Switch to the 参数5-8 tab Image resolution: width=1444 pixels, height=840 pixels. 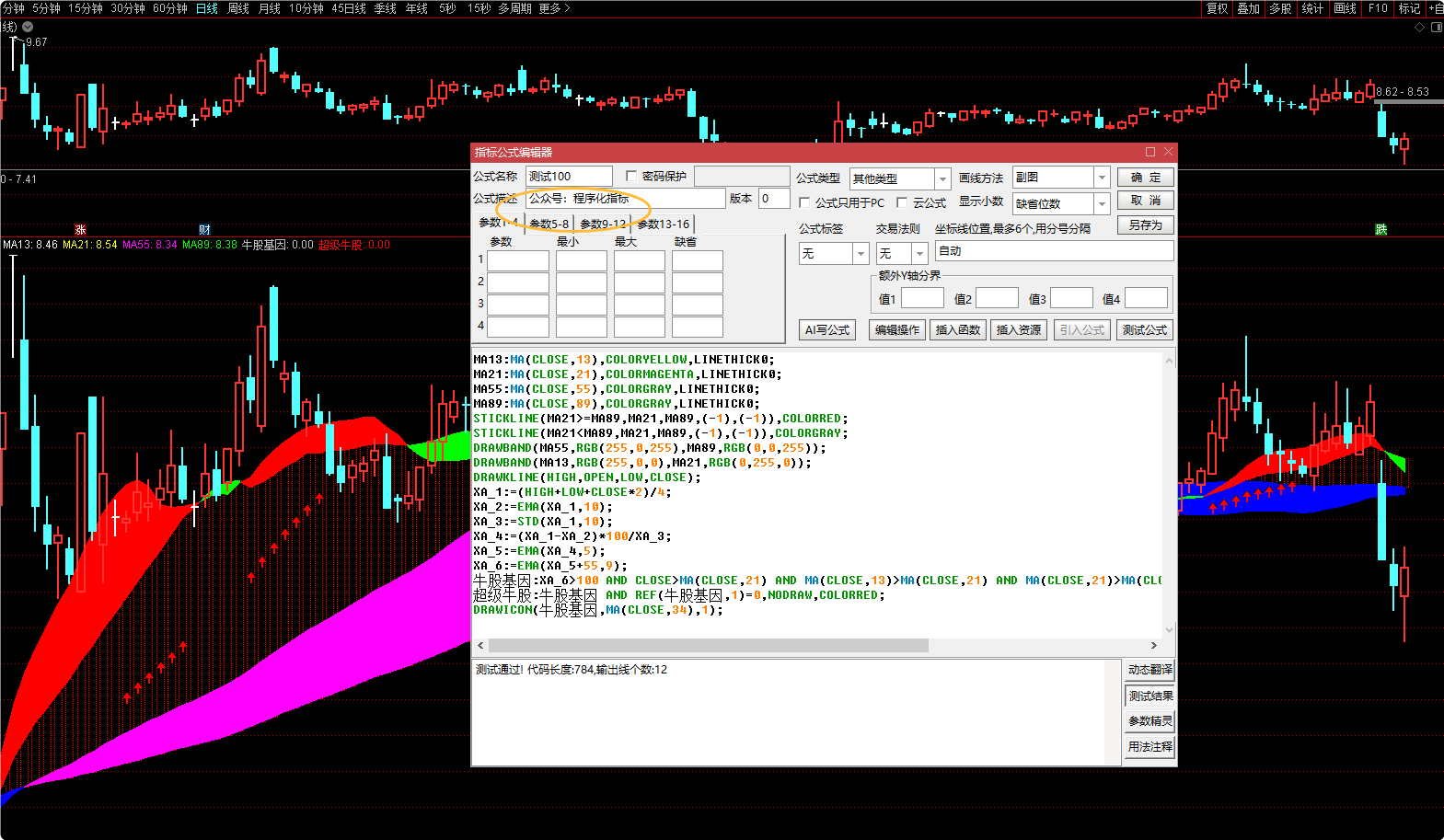tap(549, 224)
